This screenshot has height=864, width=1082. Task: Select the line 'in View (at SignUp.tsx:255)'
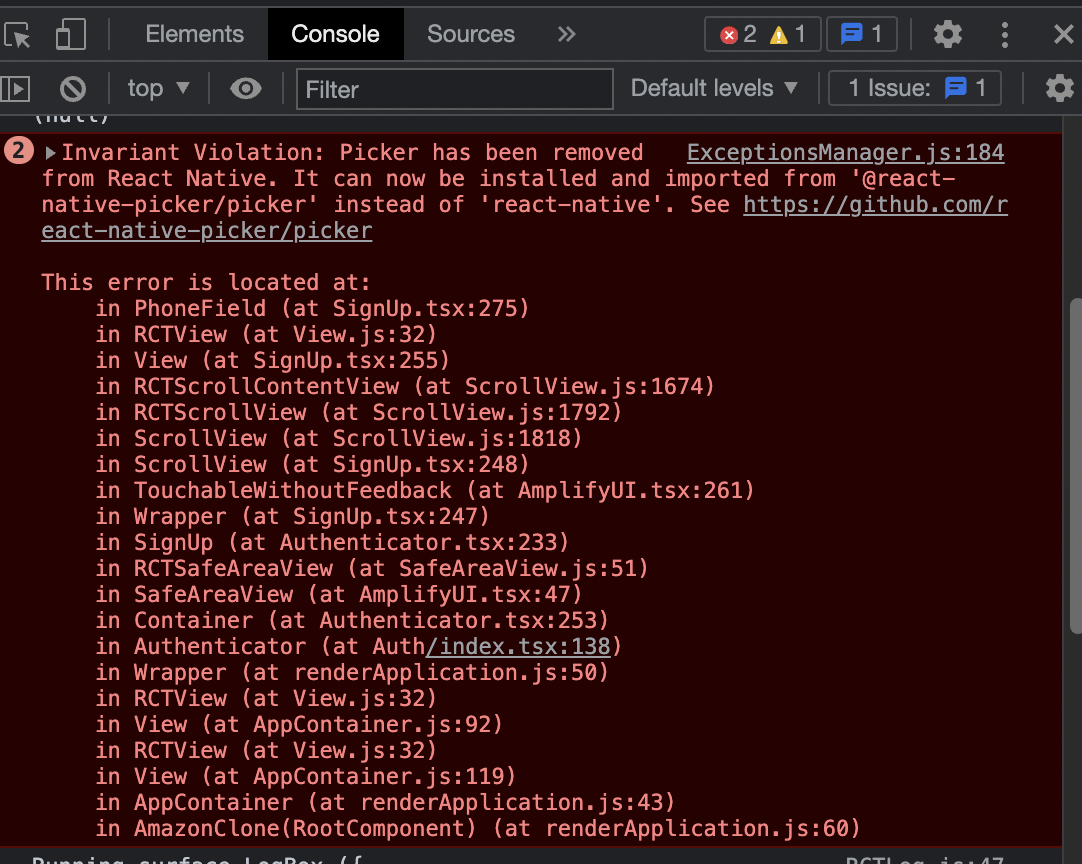click(273, 360)
